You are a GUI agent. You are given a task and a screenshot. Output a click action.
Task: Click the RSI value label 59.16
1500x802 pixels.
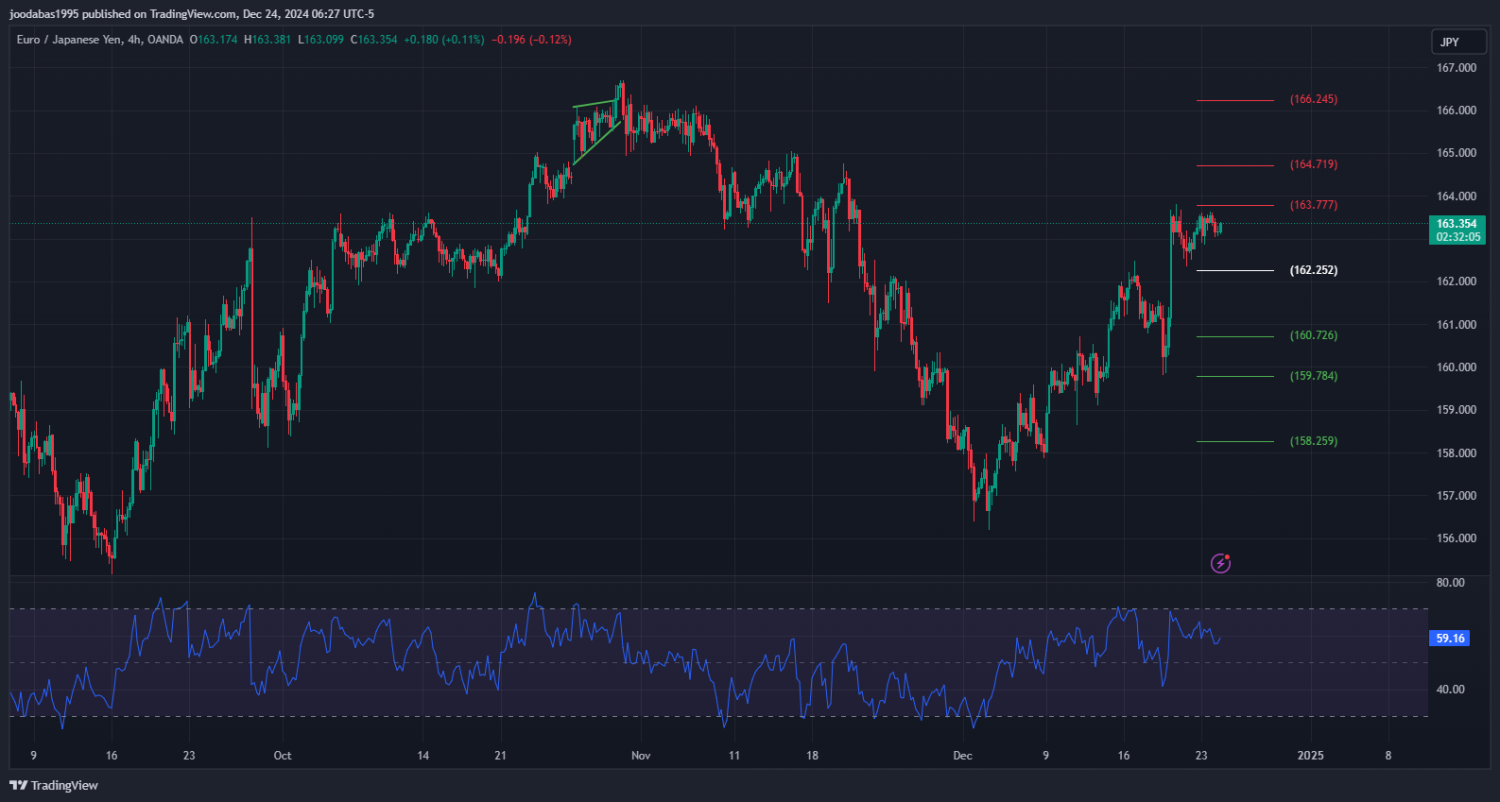pos(1449,638)
